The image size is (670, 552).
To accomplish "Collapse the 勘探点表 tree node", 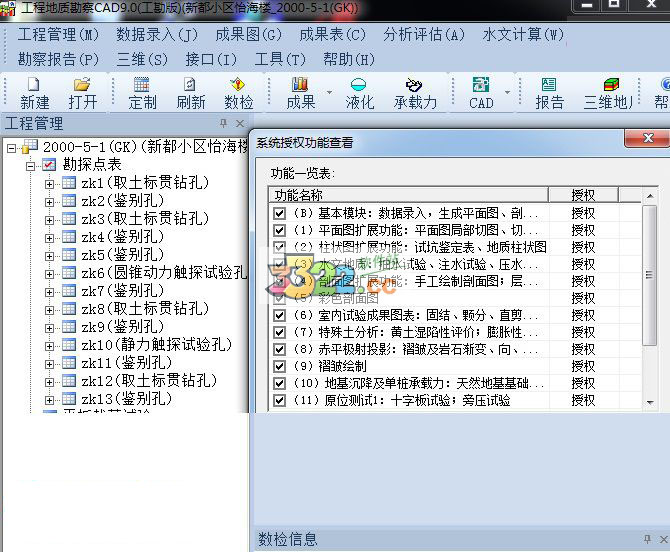I will pos(30,166).
